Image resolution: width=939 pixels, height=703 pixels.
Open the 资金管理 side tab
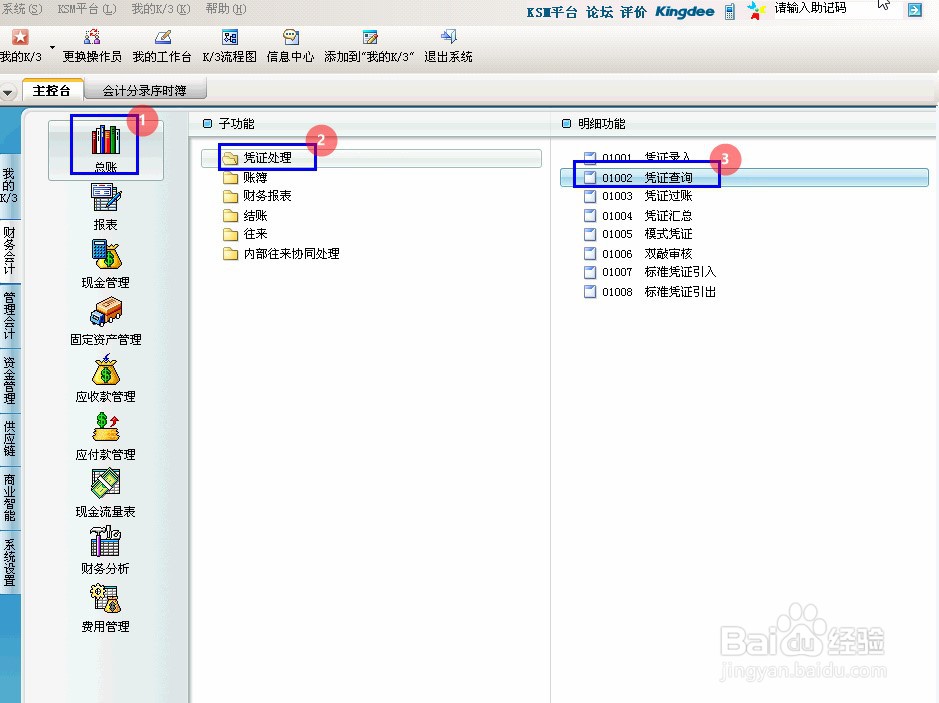point(10,381)
